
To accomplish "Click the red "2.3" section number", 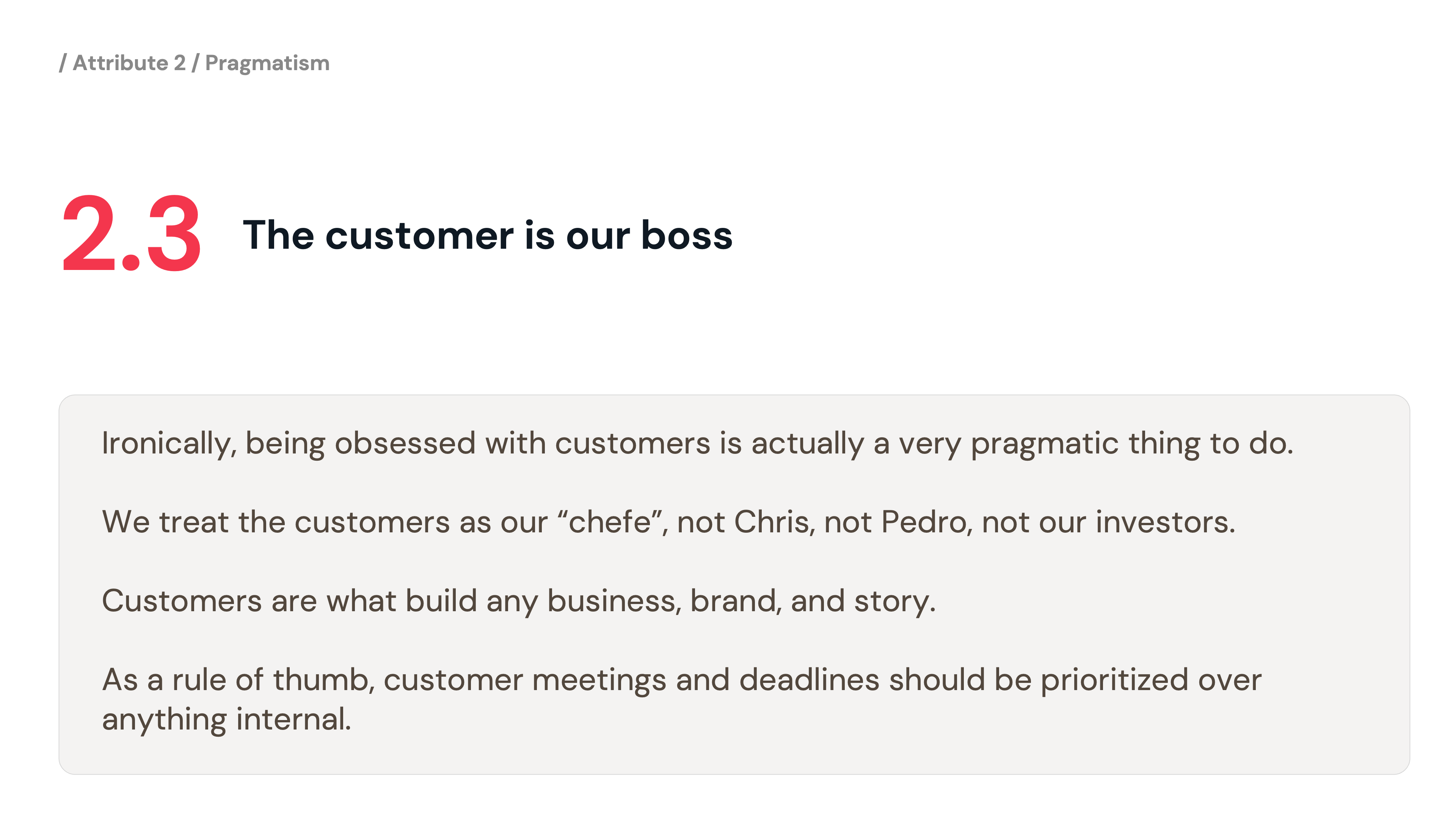I will point(131,234).
